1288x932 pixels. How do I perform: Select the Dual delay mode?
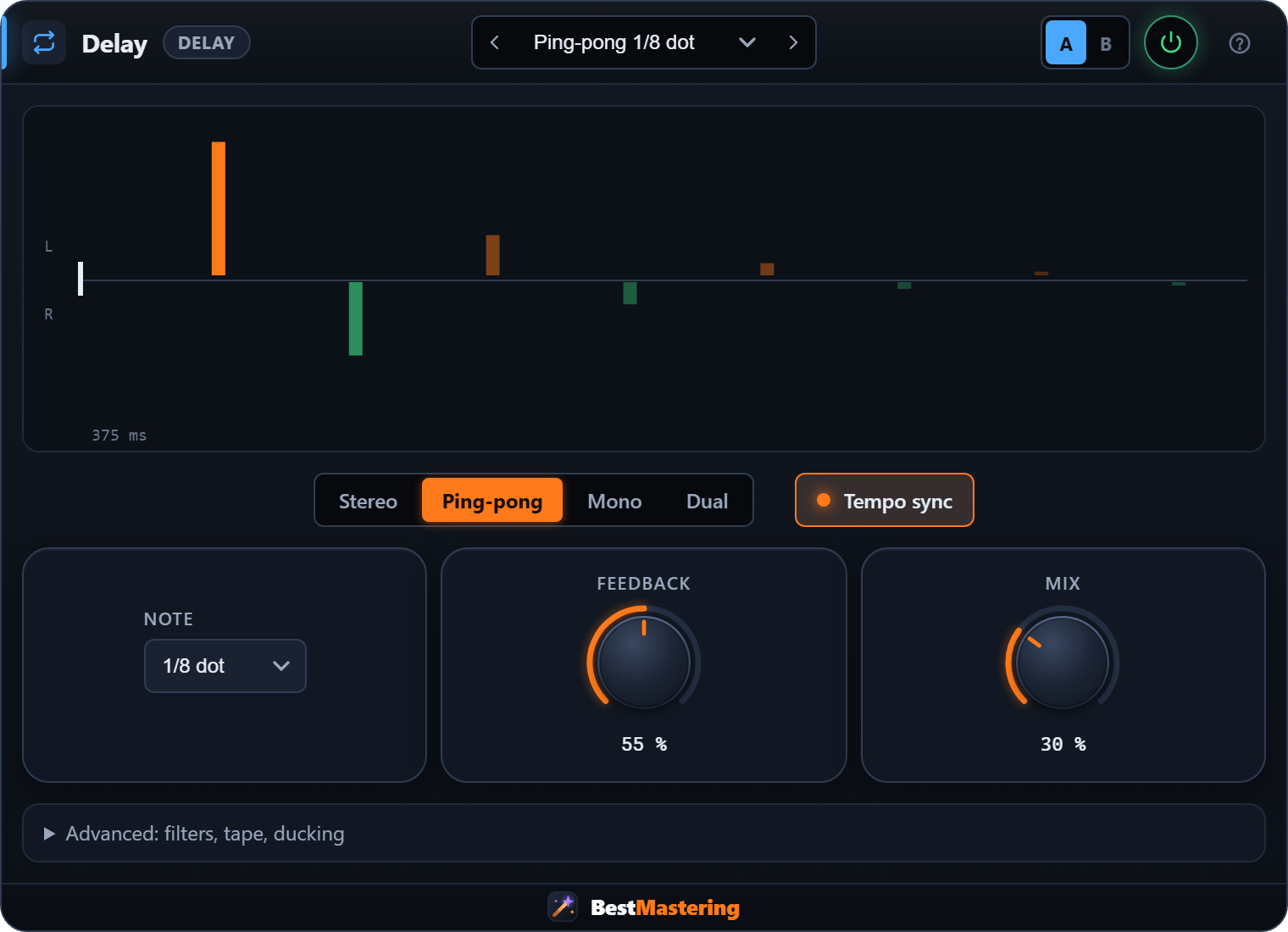point(707,501)
